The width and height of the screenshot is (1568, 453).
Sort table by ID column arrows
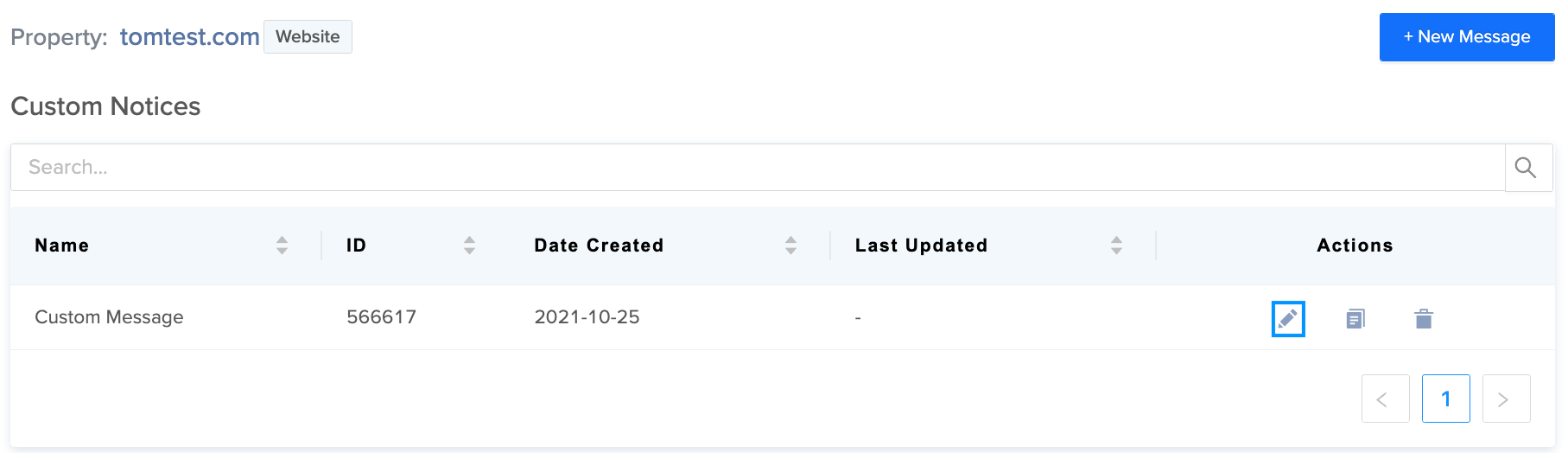469,246
